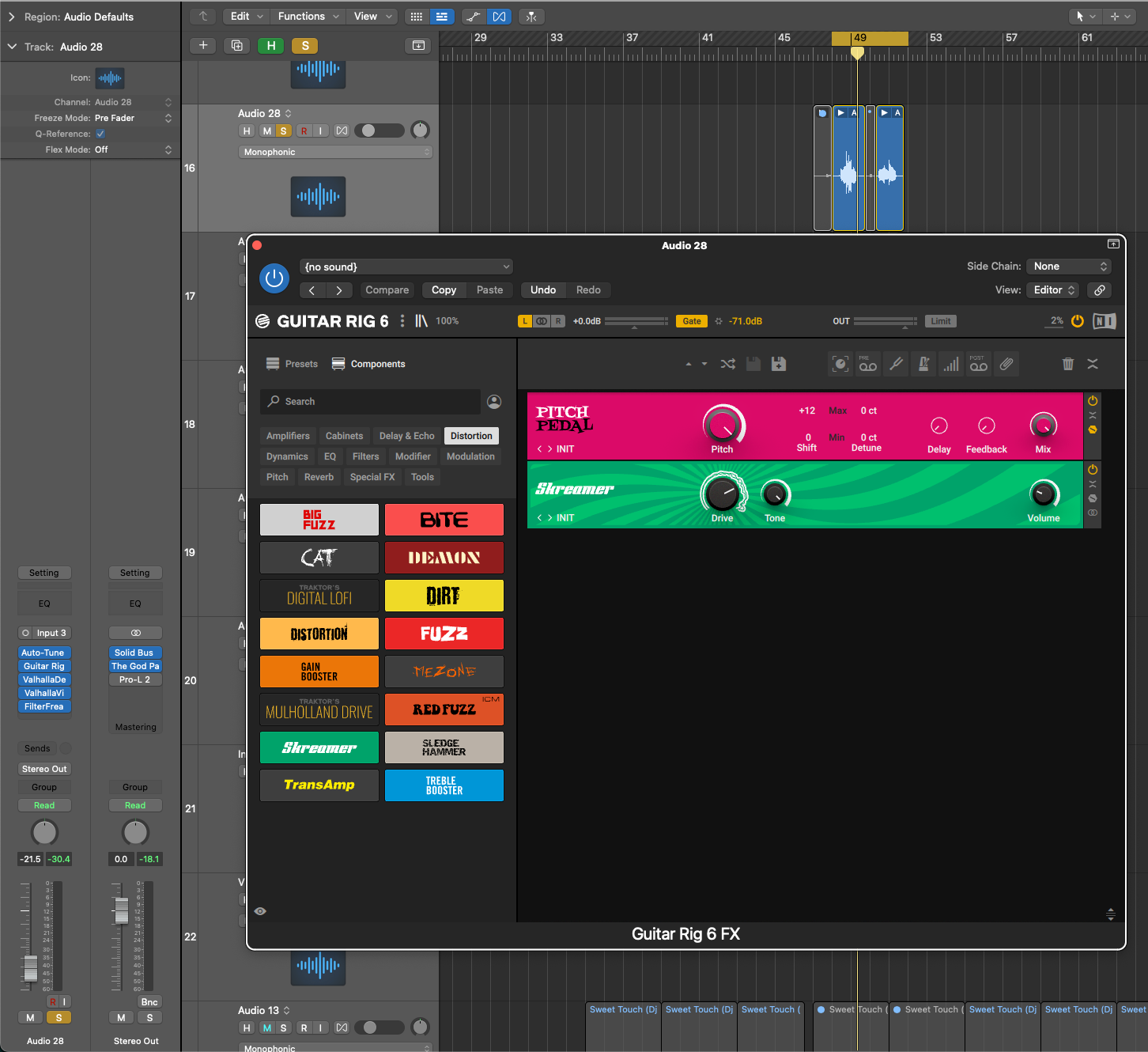The width and height of the screenshot is (1148, 1052).
Task: Open the Functions menu
Action: 308,17
